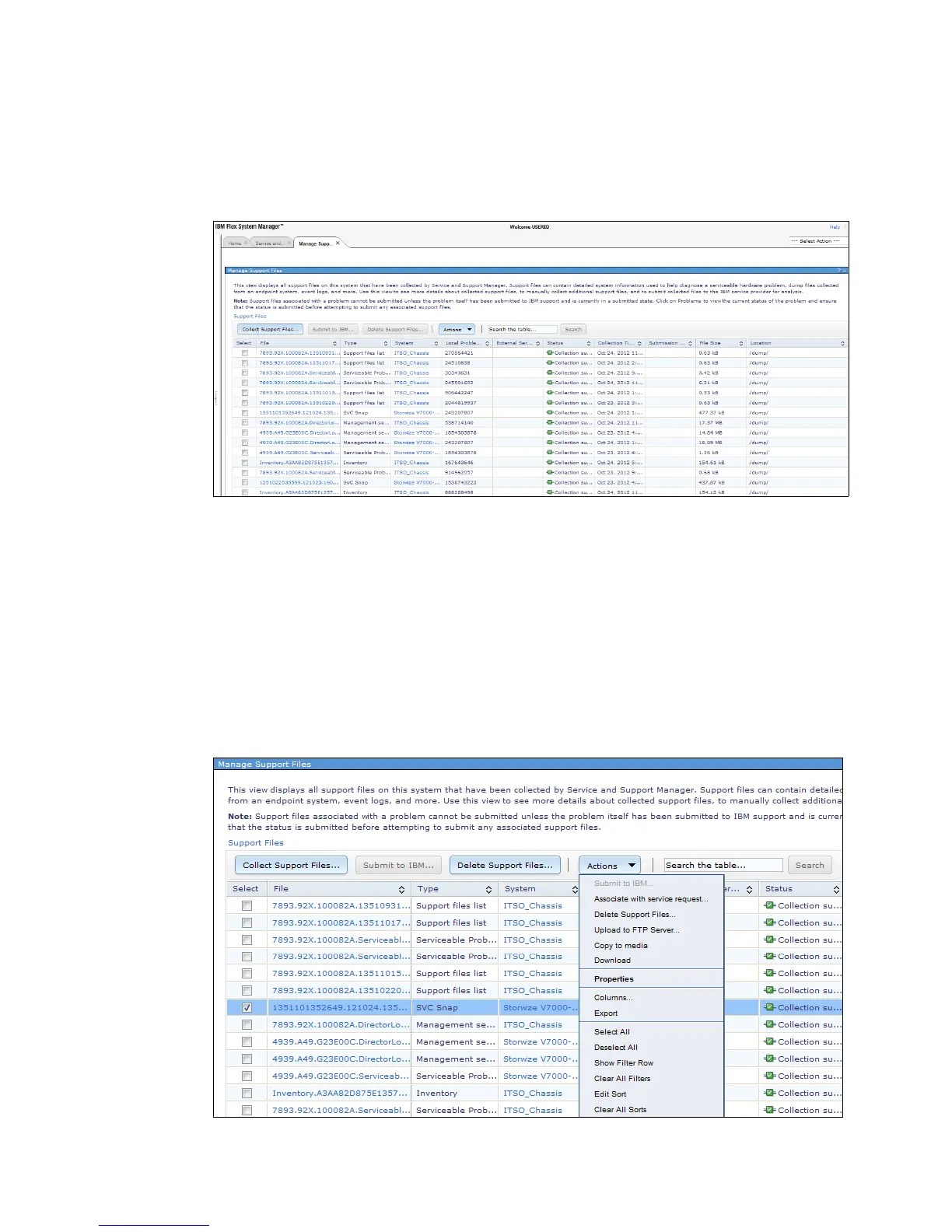
Task: Sort by File column in lower panel
Action: pos(401,889)
